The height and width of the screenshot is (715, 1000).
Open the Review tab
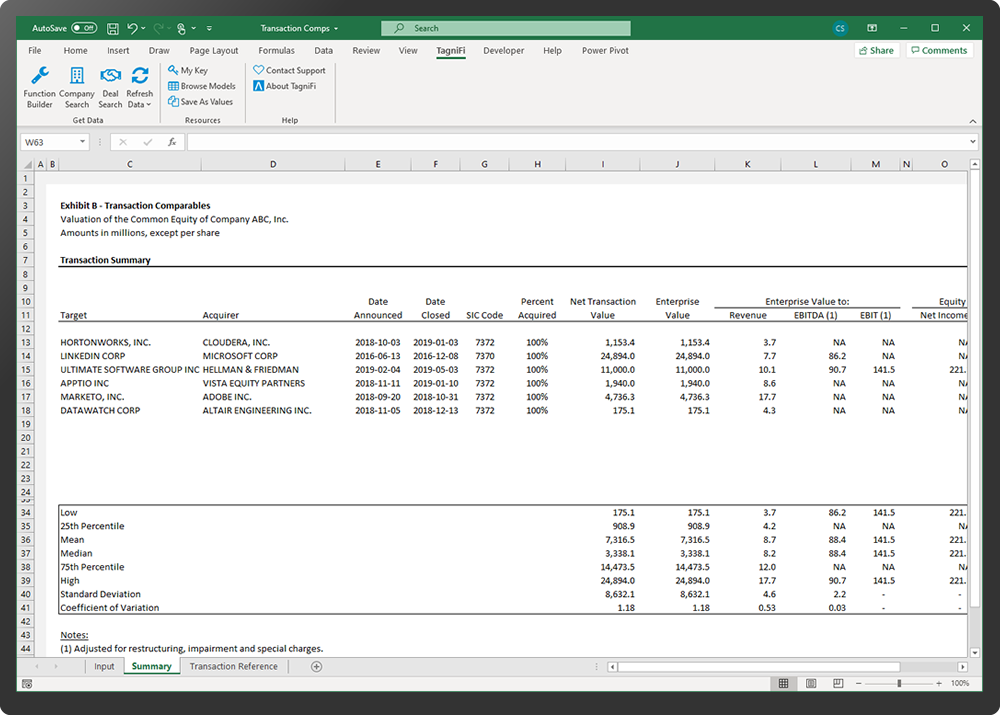[366, 50]
